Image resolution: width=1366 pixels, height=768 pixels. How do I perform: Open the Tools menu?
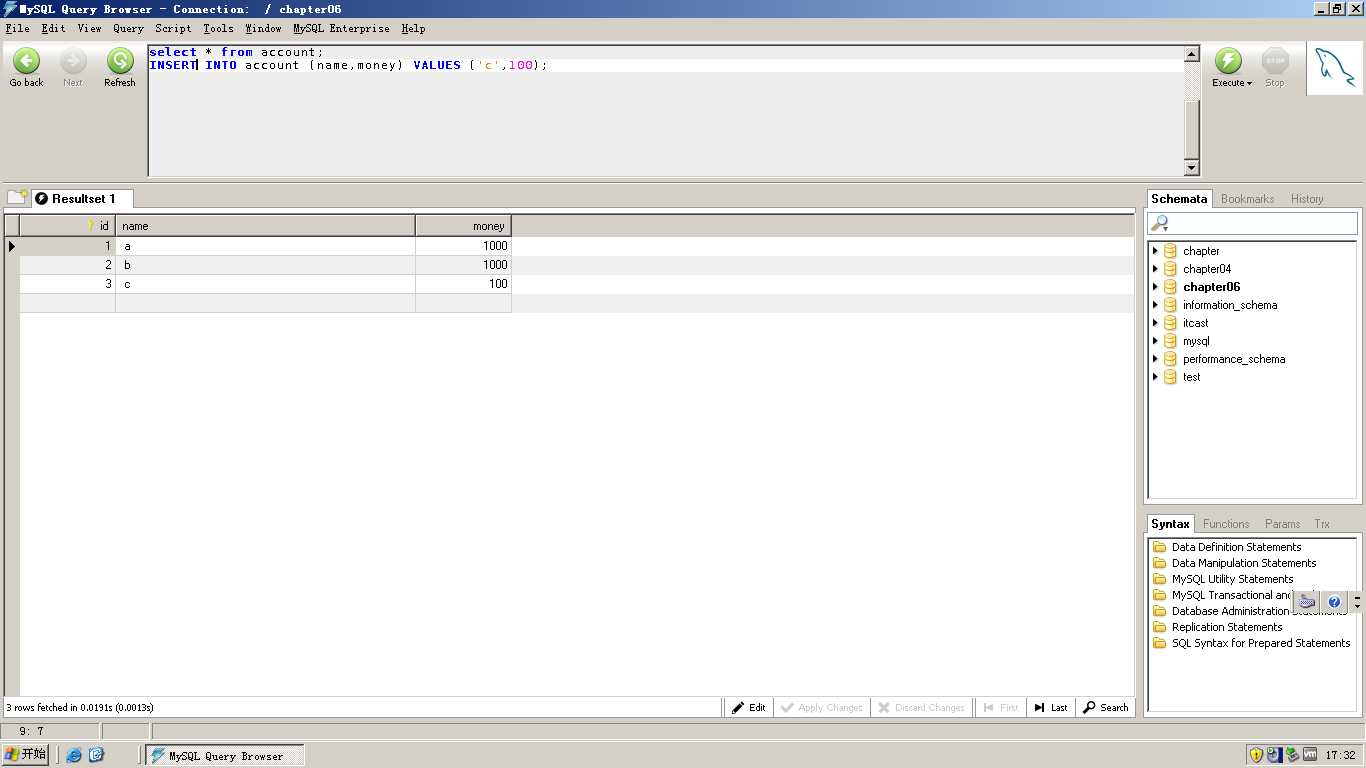pos(218,29)
